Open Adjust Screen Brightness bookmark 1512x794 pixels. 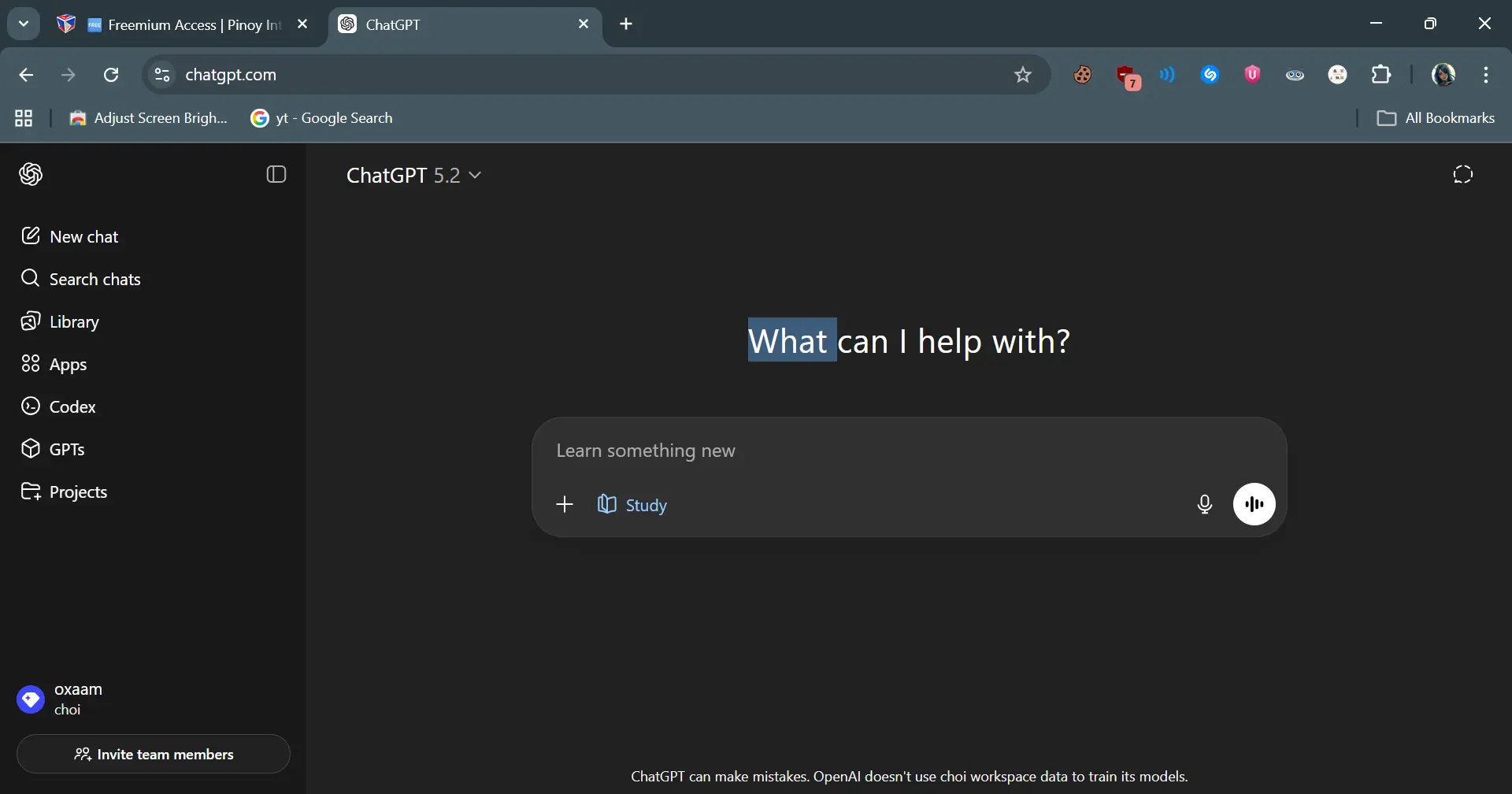click(x=149, y=118)
